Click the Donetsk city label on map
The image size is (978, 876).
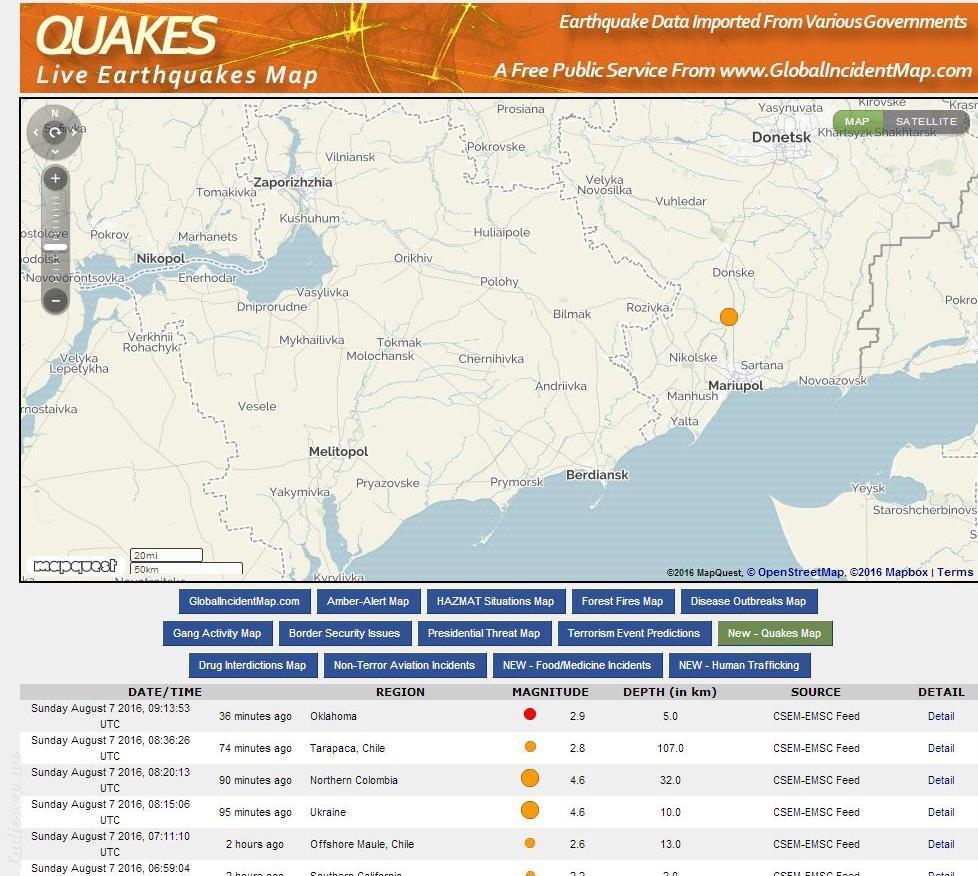click(781, 137)
